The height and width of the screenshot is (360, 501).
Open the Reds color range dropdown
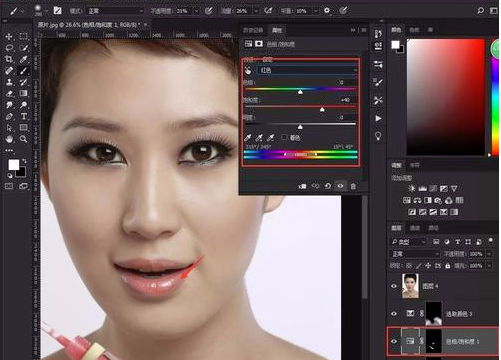[x=308, y=70]
